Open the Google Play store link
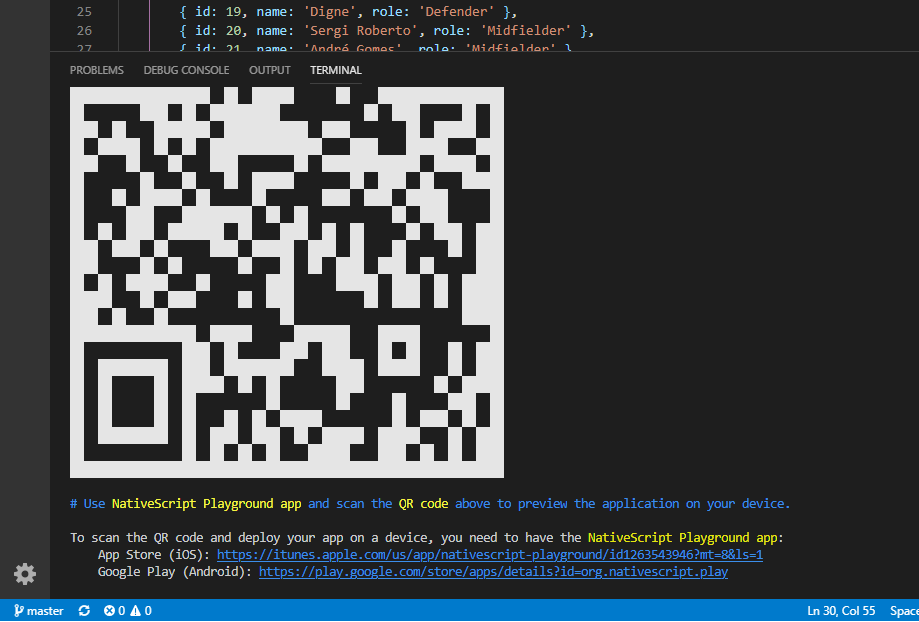Image resolution: width=919 pixels, height=622 pixels. pos(493,572)
